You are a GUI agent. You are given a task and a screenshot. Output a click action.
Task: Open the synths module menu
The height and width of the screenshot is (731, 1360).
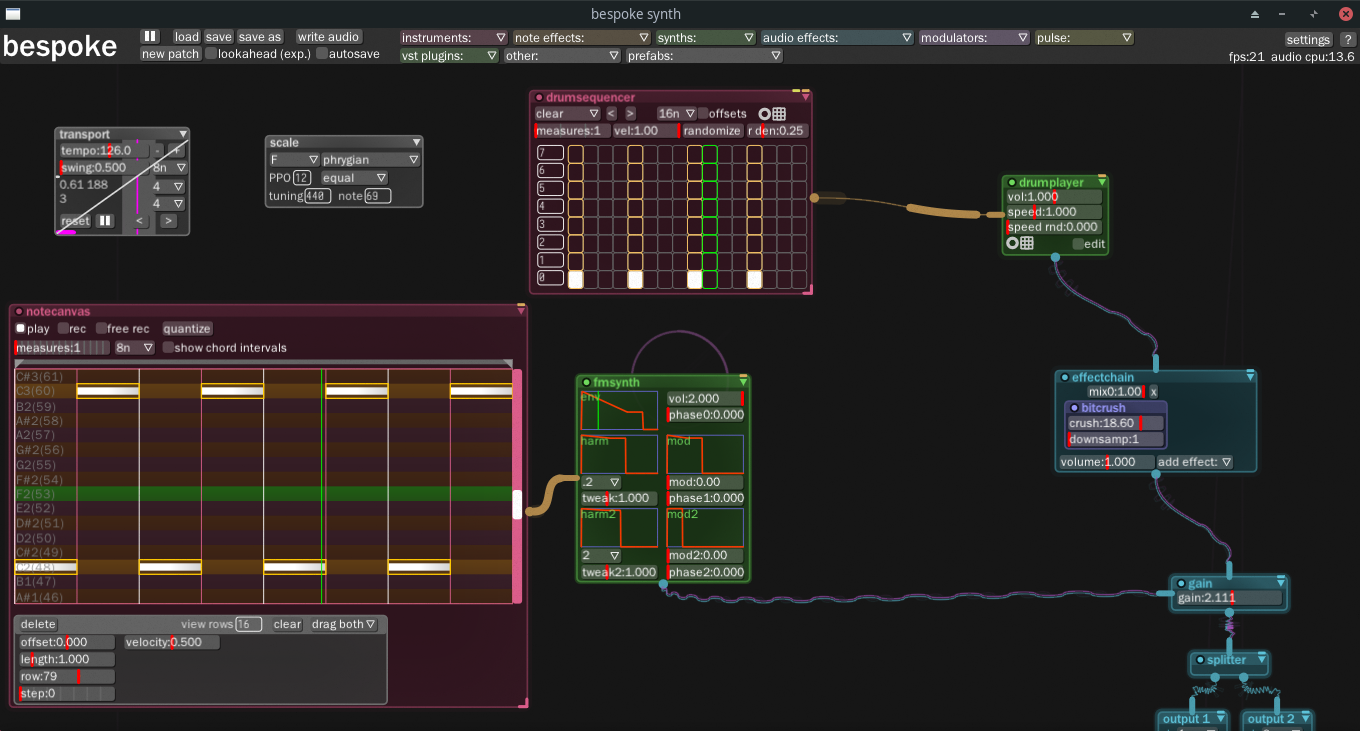pos(705,38)
